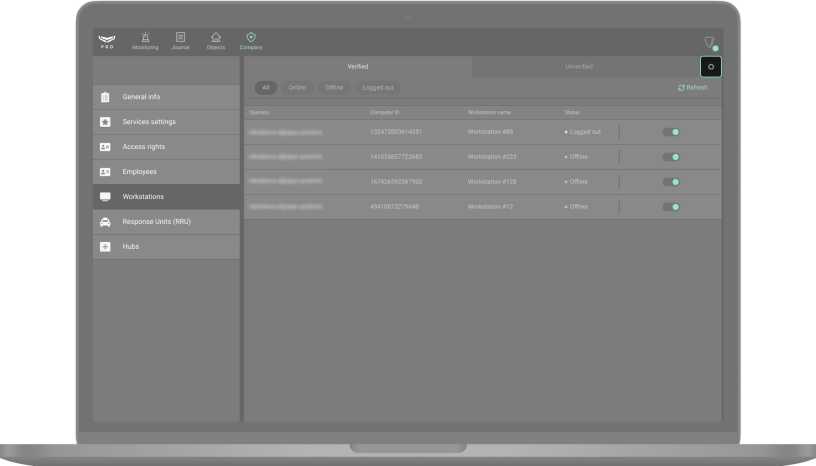Open the Monitoring module

click(x=145, y=40)
